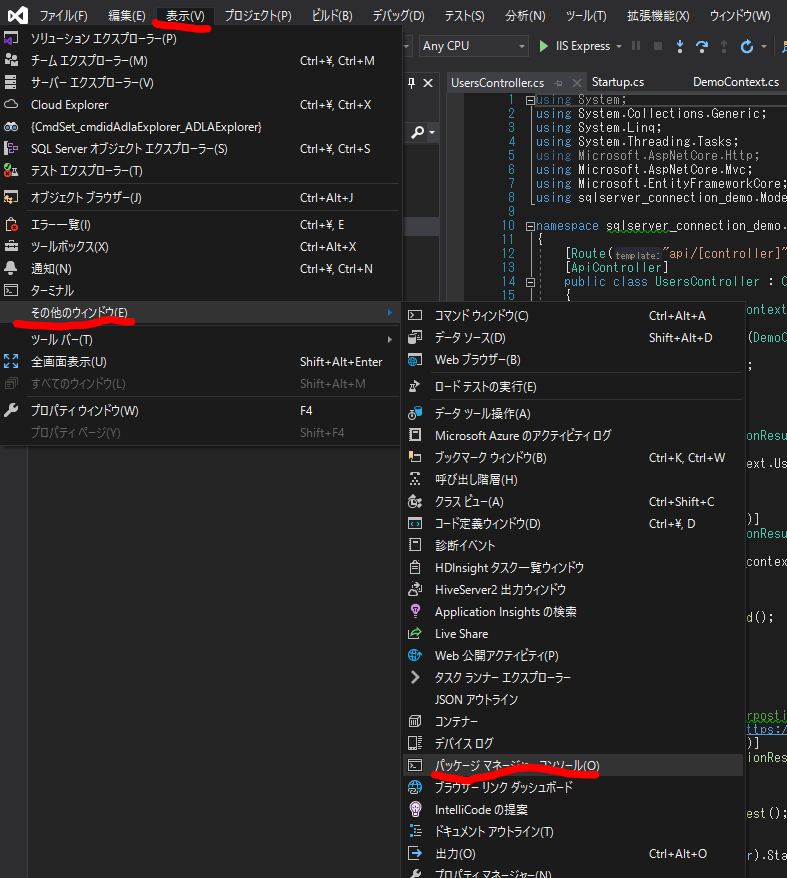
Task: Click the Error List (エラー一覧) icon
Action: click(x=11, y=225)
